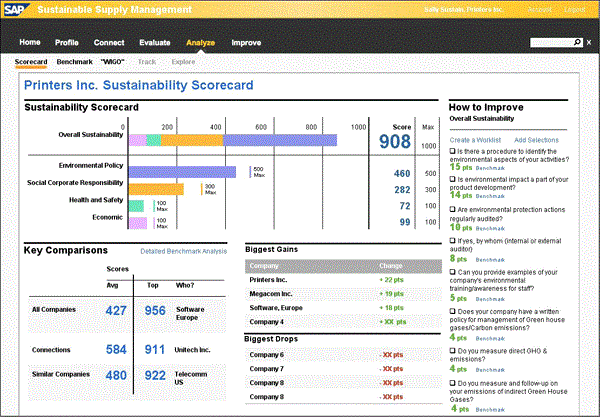Click the Overall Sustainability stacked bar

(x=233, y=140)
